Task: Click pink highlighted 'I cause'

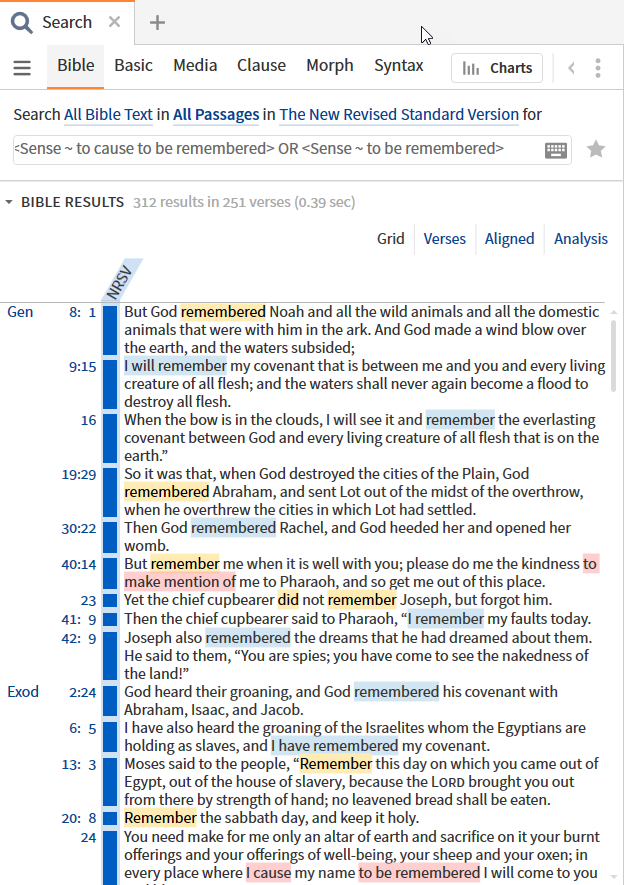Action: tap(268, 873)
